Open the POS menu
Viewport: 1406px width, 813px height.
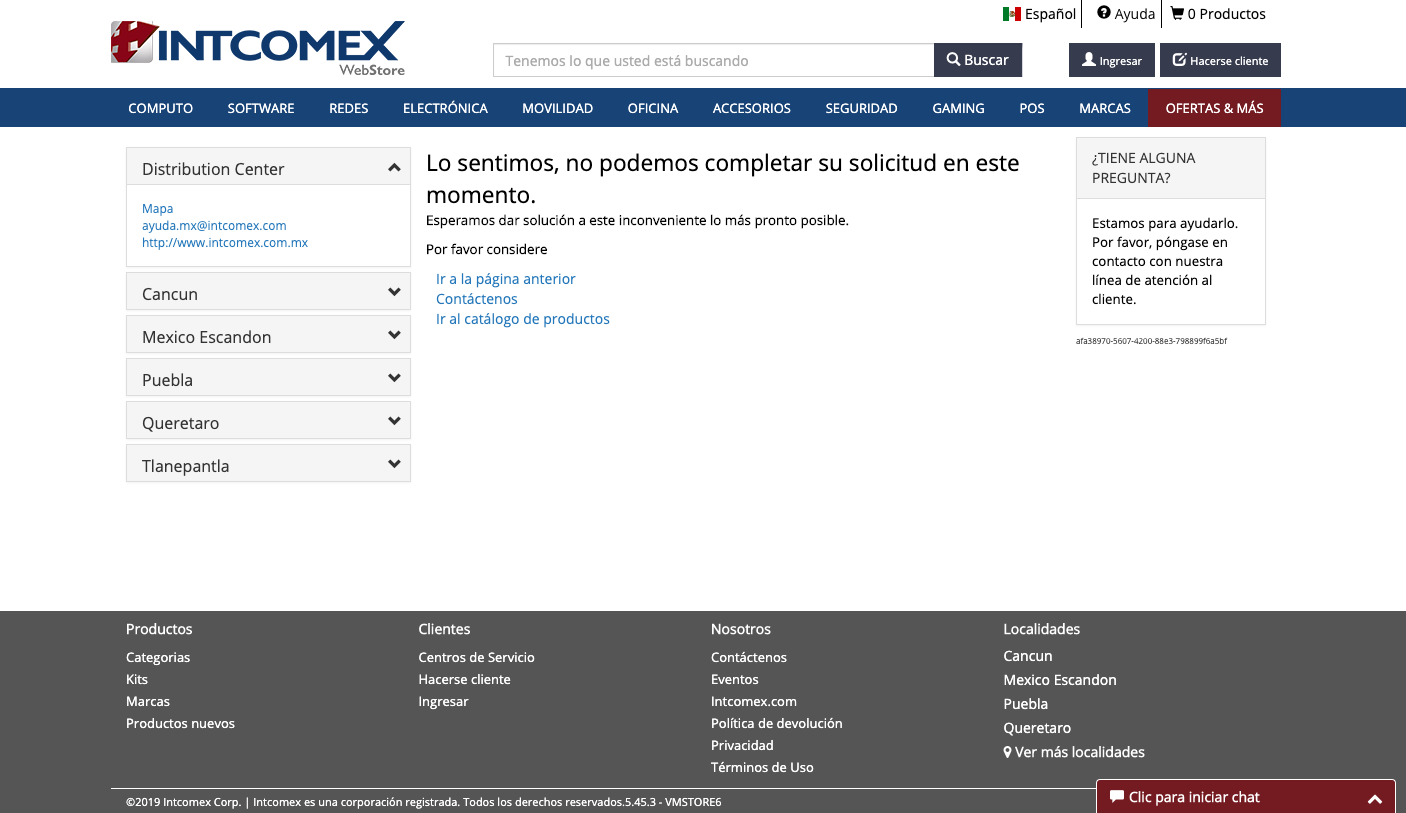1032,108
